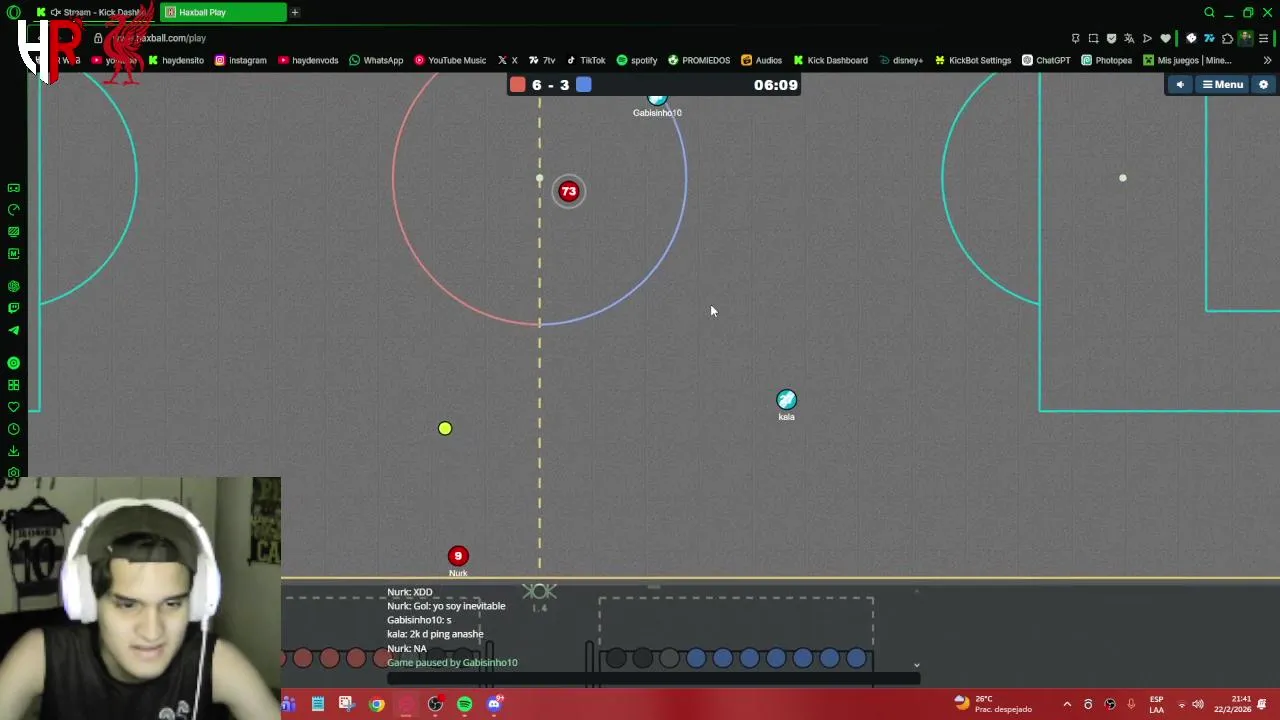Open the browser easy setup menu icon
1280x720 pixels.
[1264, 38]
